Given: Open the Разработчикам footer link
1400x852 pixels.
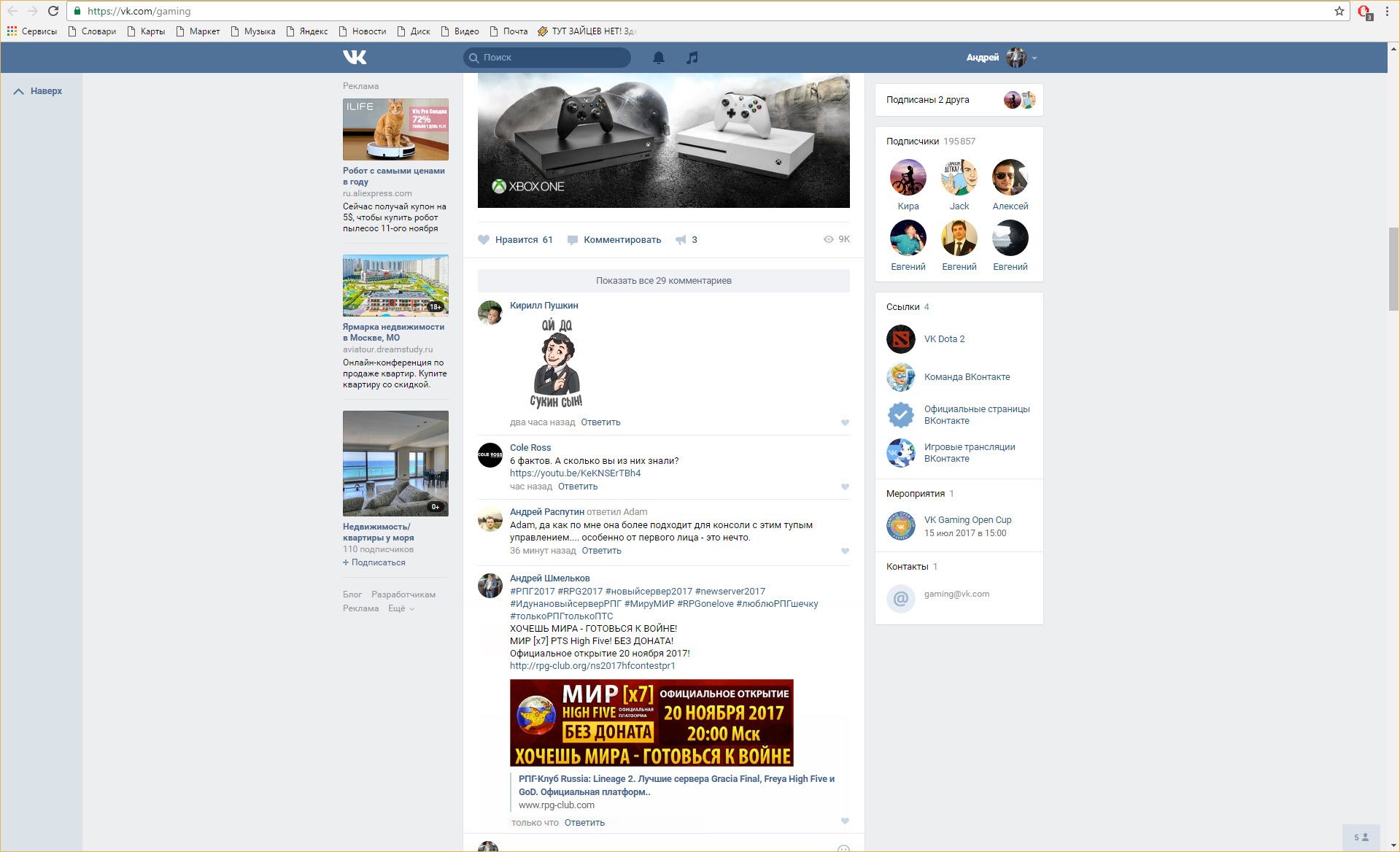Looking at the screenshot, I should 403,595.
